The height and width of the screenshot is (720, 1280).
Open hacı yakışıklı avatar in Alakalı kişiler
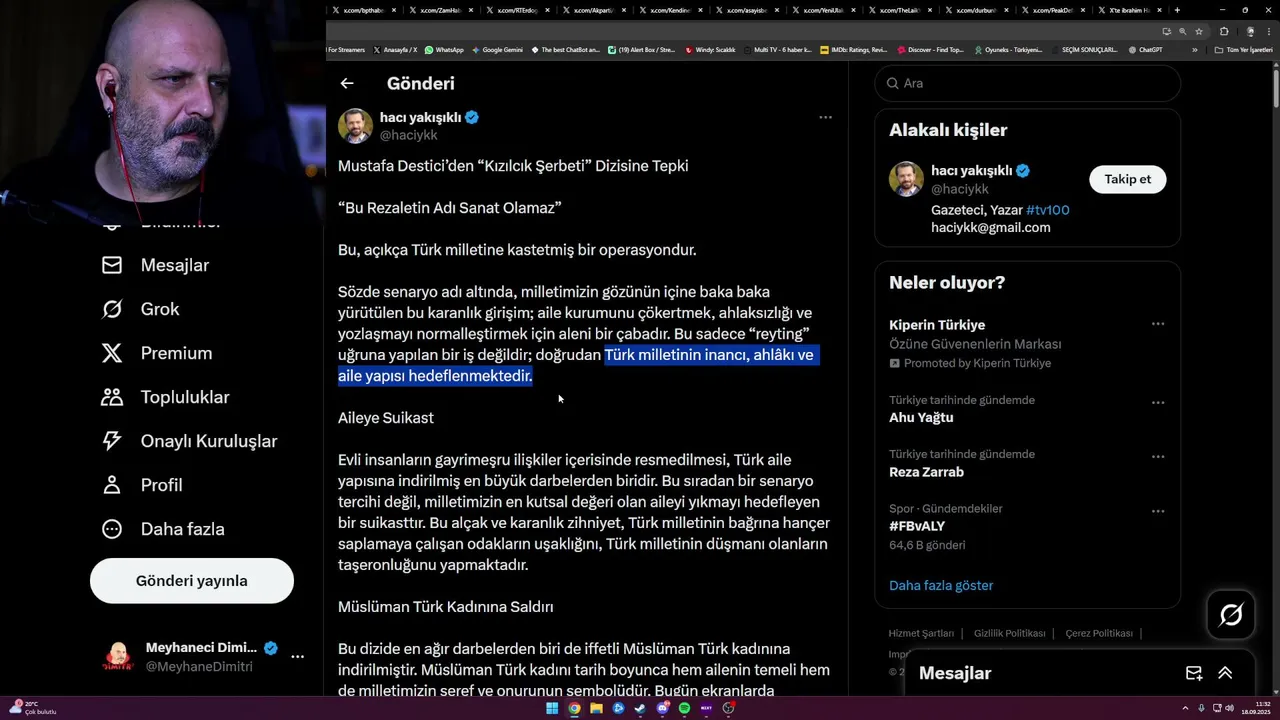click(x=906, y=179)
